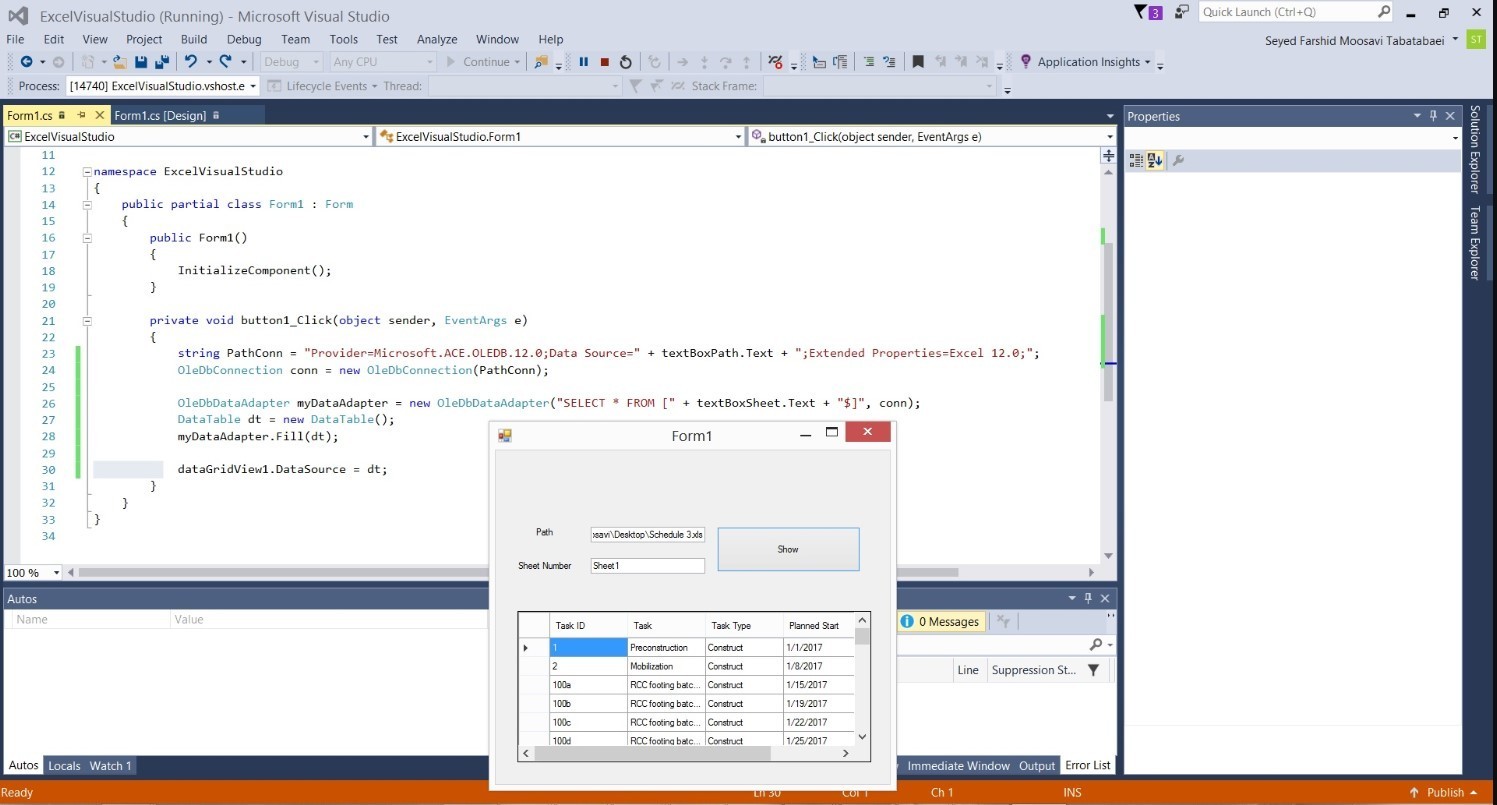Image resolution: width=1497 pixels, height=805 pixels.
Task: Click the Task ID column header
Action: coord(589,626)
